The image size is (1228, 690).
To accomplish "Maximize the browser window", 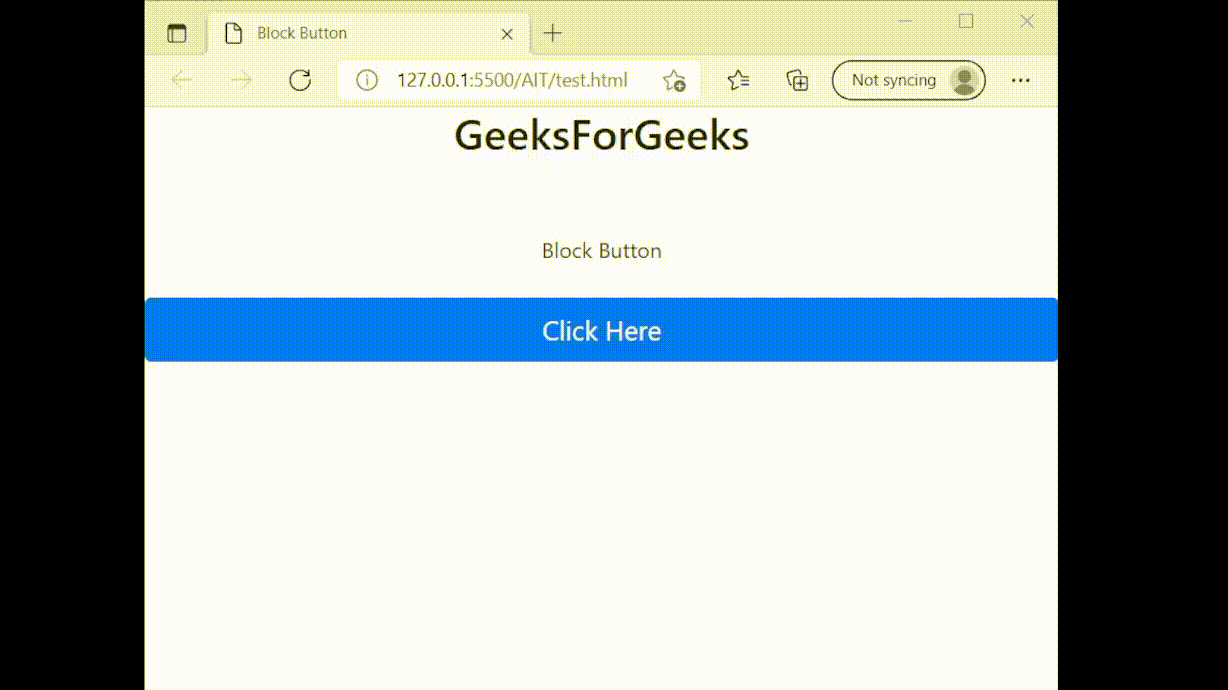I will tap(966, 21).
